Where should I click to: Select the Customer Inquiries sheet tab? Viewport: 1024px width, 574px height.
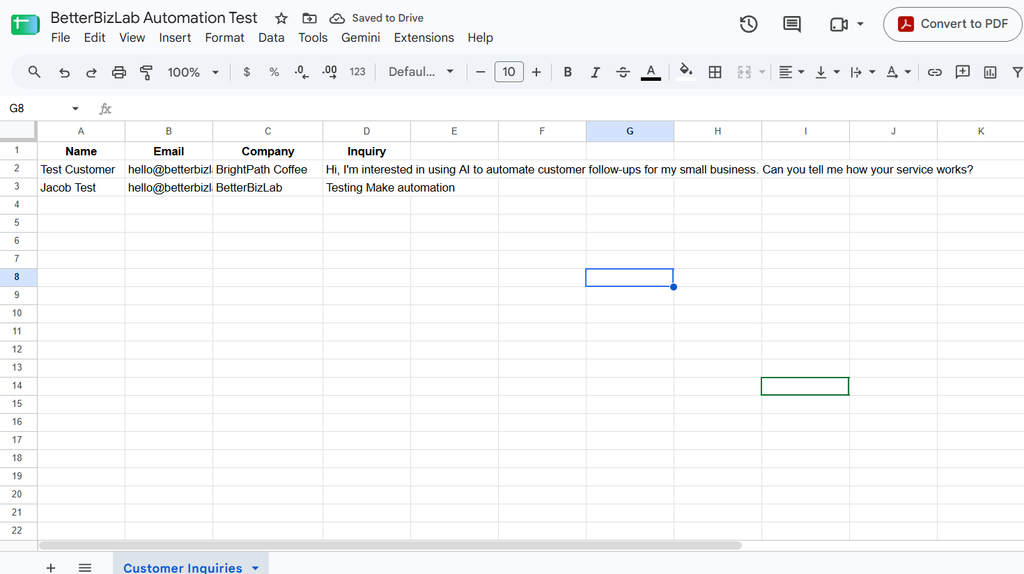point(183,567)
